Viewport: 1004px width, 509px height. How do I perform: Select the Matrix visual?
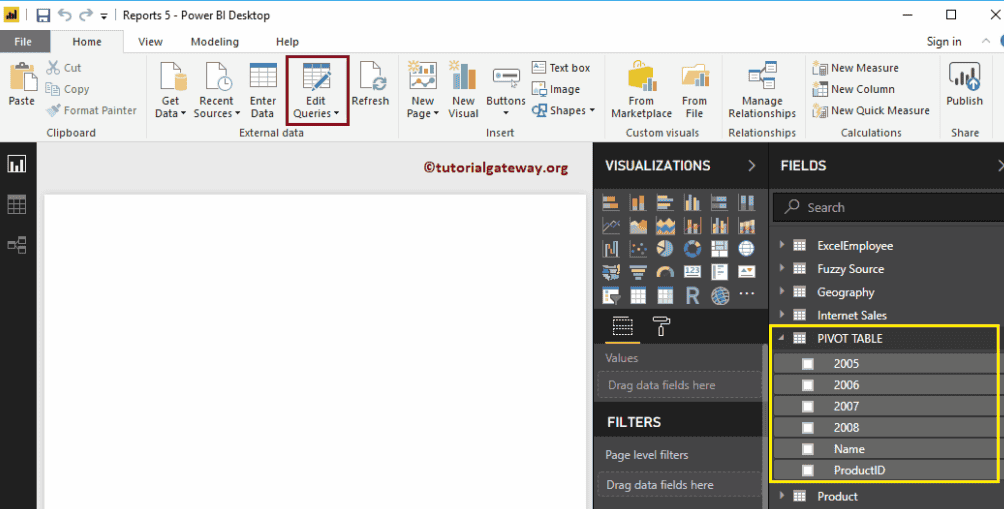click(665, 295)
